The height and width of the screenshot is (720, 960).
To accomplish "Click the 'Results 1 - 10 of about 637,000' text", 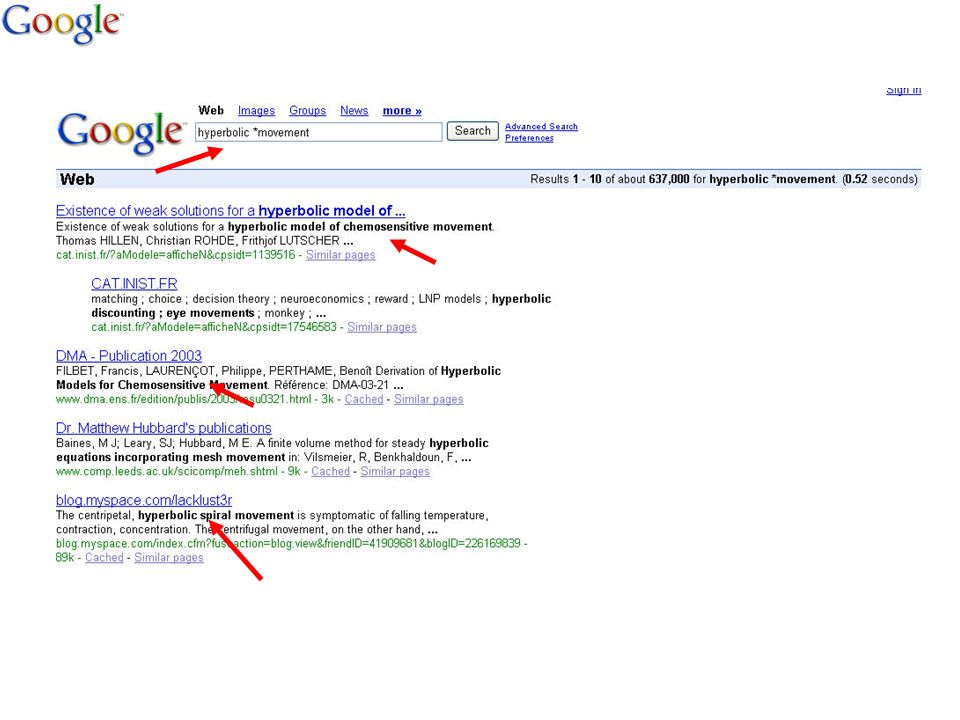I will point(610,179).
